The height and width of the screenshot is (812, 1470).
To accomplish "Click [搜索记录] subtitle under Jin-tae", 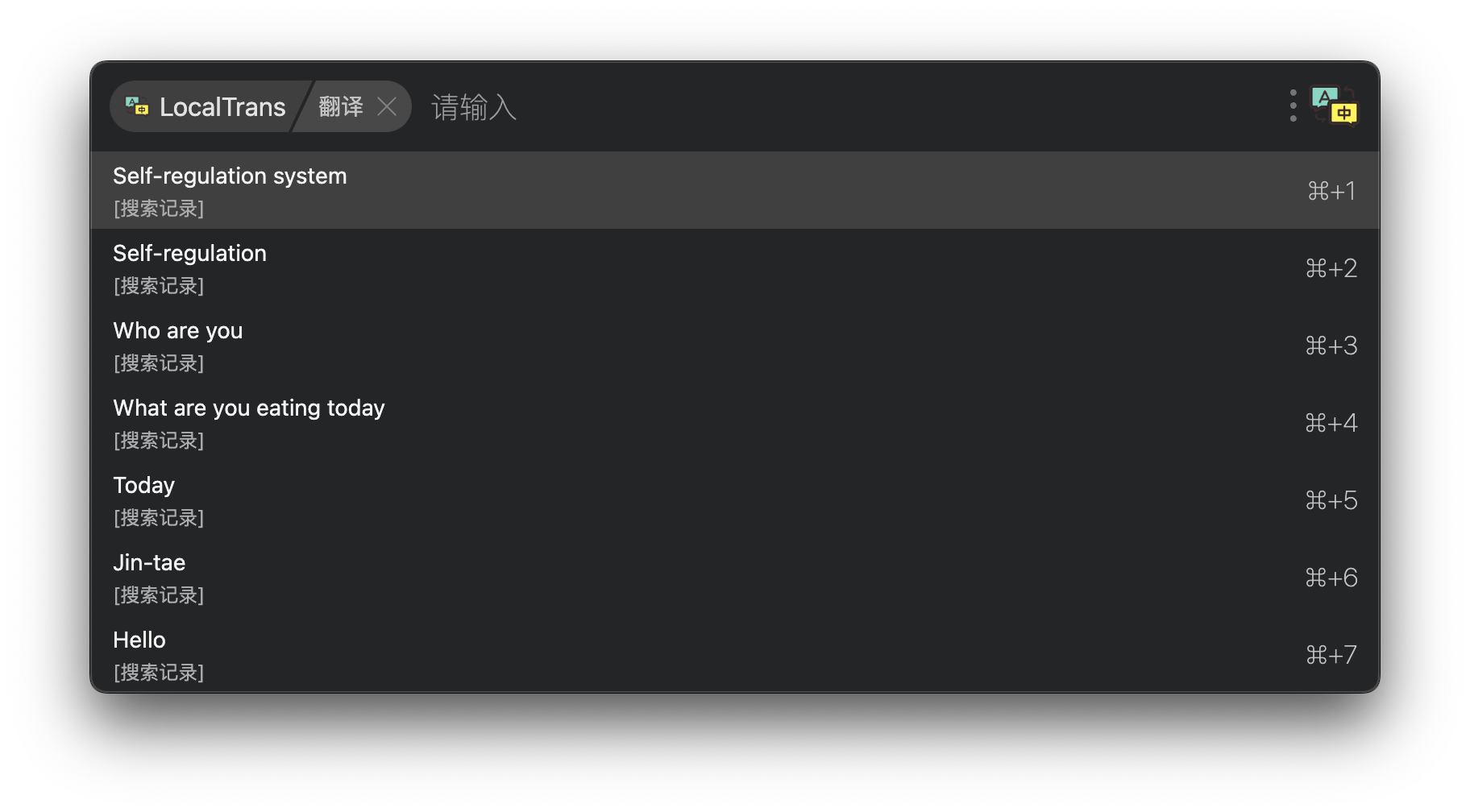I will click(x=159, y=595).
